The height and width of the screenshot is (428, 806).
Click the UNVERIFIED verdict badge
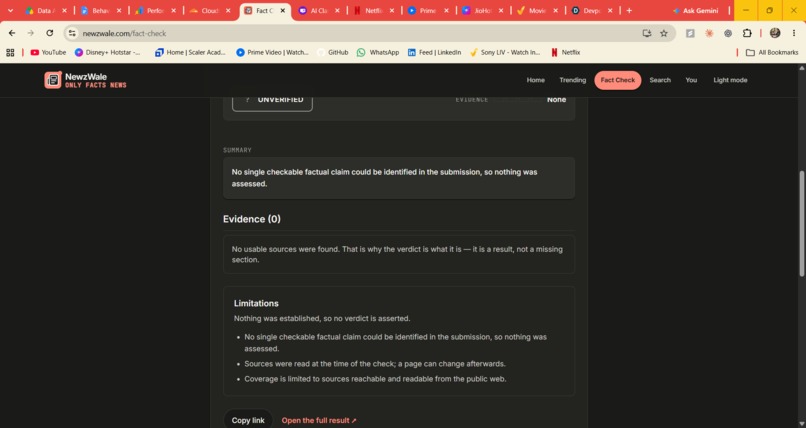(272, 102)
